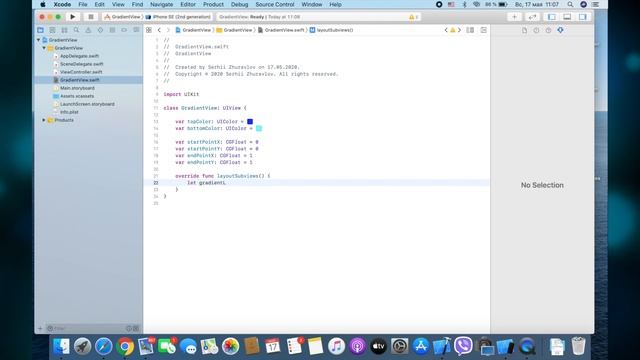
Task: Open the GradientView folder breadcrumb
Action: [x=234, y=30]
